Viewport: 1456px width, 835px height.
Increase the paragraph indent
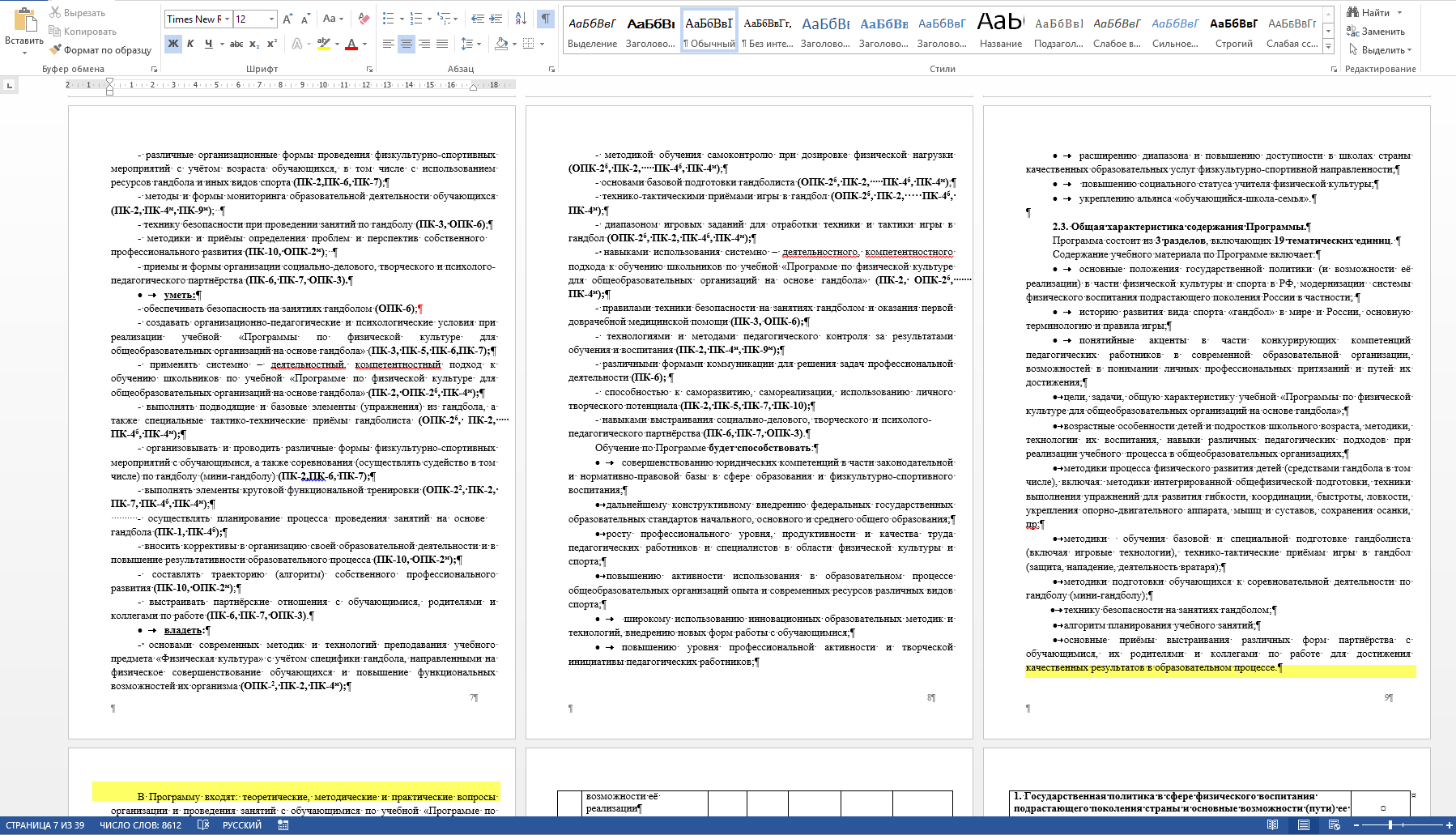(496, 19)
